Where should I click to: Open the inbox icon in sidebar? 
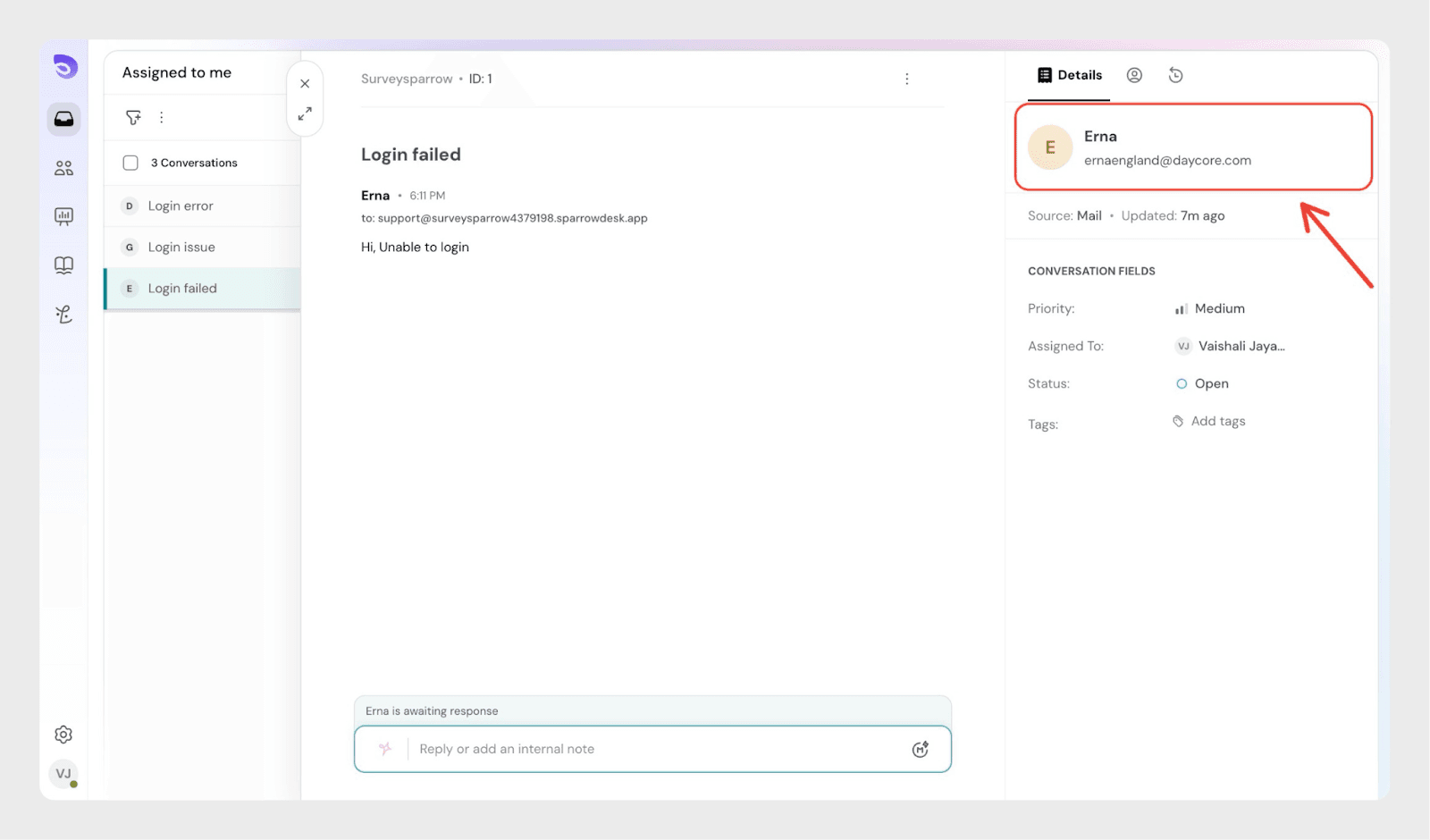point(63,119)
